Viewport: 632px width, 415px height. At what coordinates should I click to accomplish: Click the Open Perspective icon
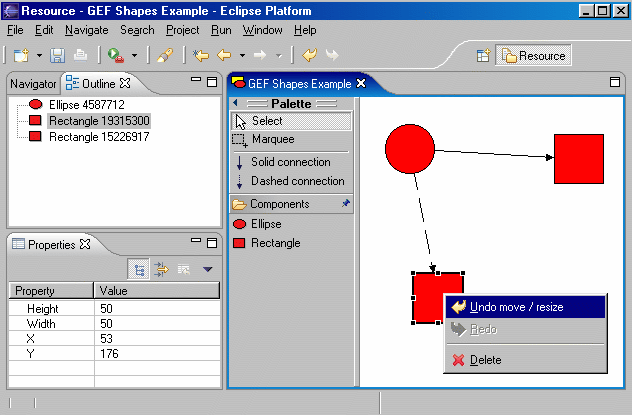point(483,56)
